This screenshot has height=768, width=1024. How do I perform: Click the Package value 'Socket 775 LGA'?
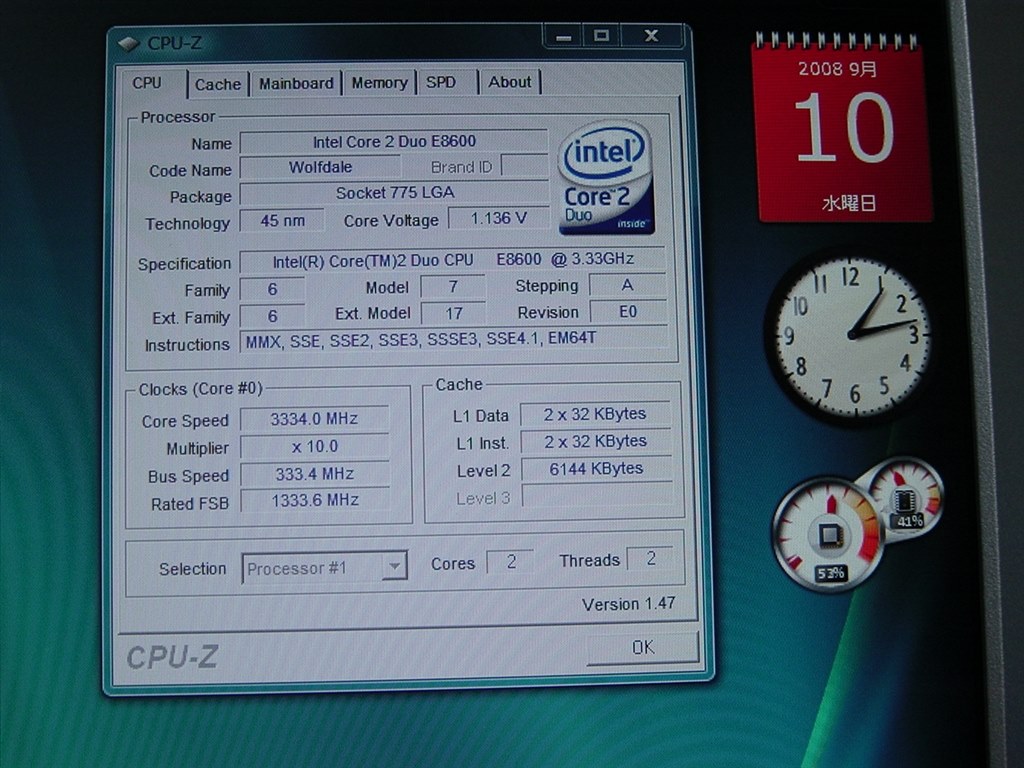click(394, 193)
